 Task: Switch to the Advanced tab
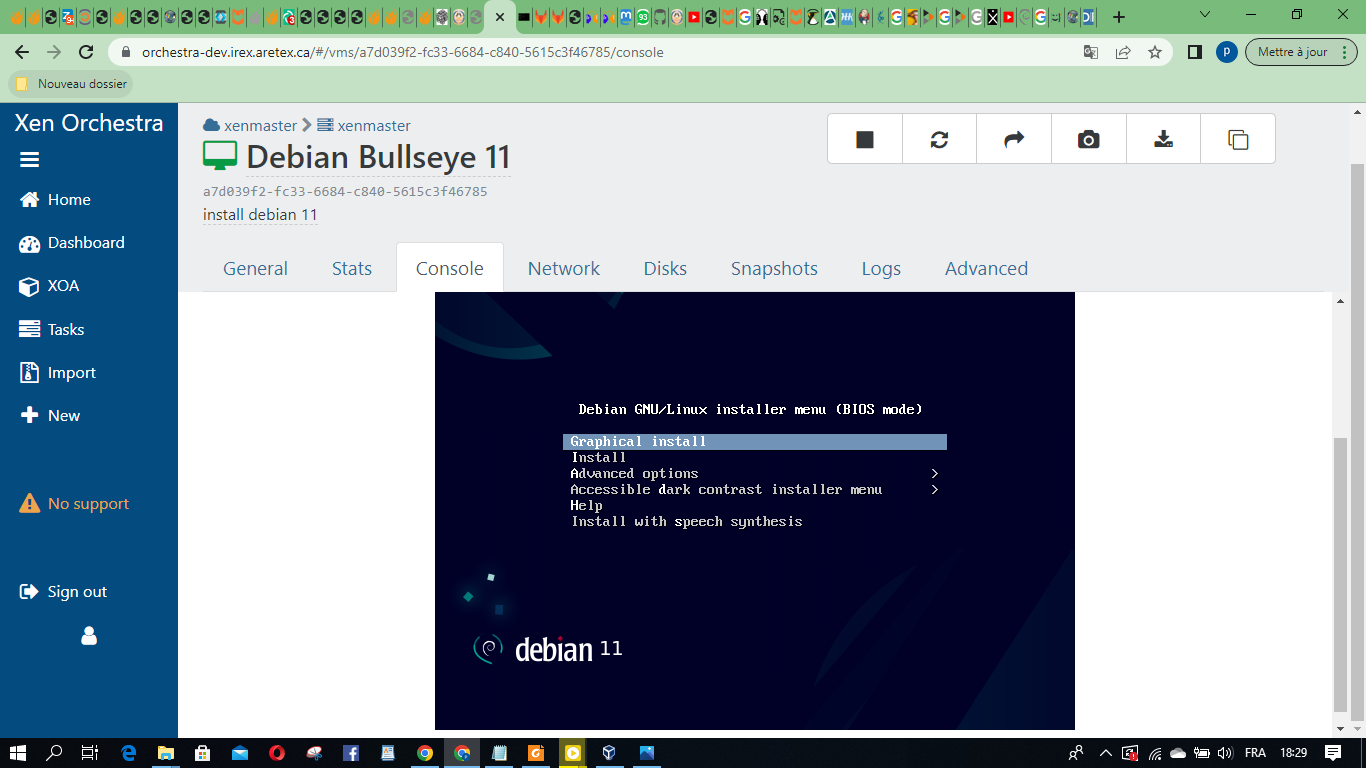[x=986, y=268]
